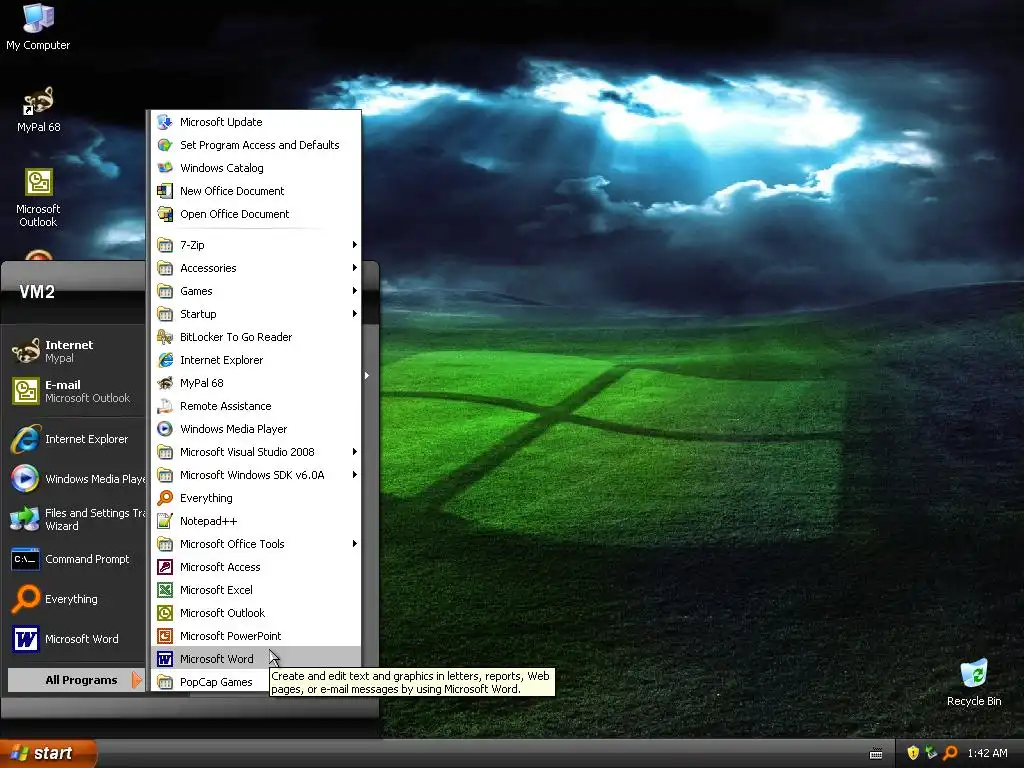
Task: Click Microsoft Visual Studio 2008 label
Action: (247, 452)
